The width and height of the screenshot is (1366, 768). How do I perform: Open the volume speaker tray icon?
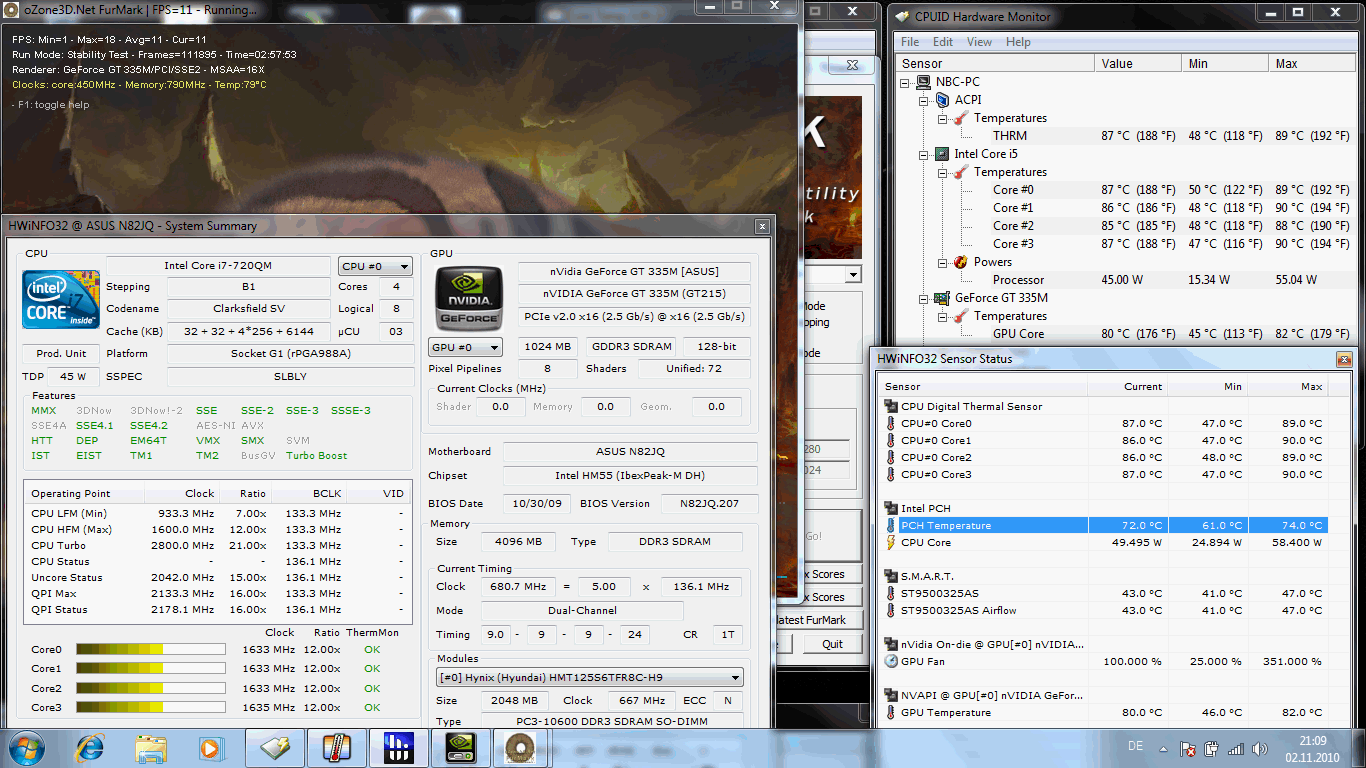pyautogui.click(x=1259, y=748)
